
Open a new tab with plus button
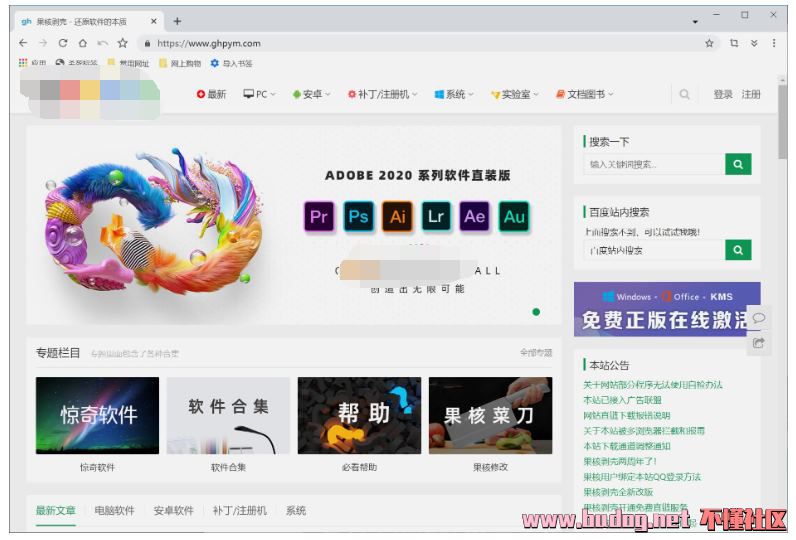coord(177,21)
